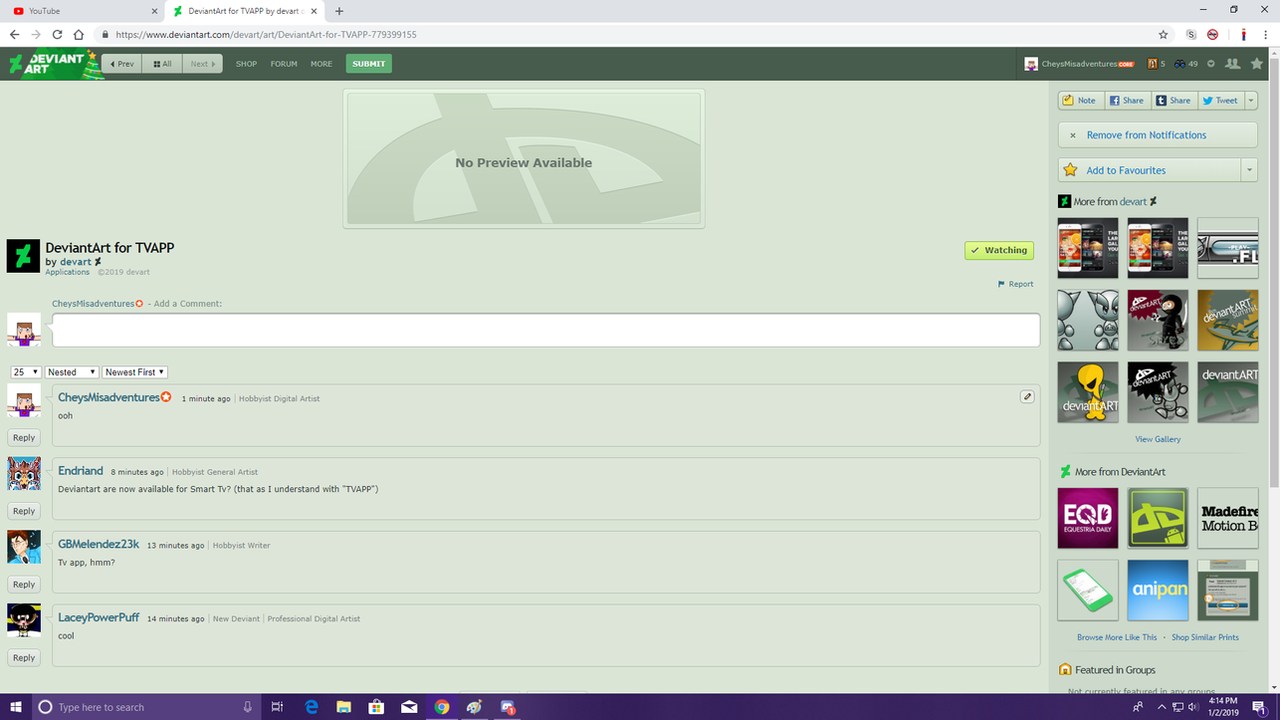Reply to CheysMisadventures comment
This screenshot has width=1280, height=720.
[24, 438]
